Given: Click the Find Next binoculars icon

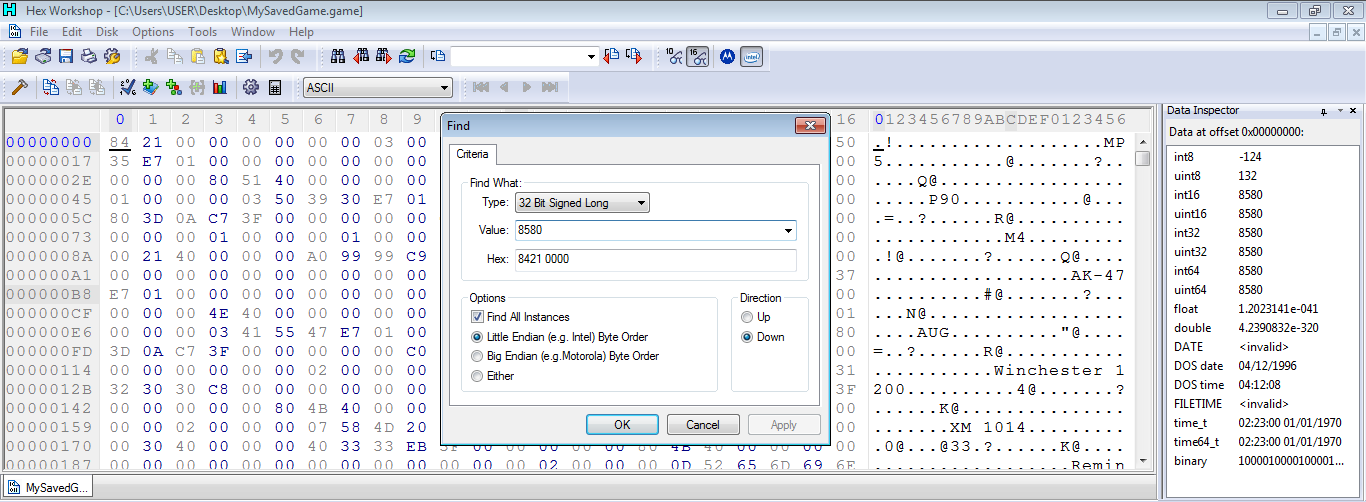Looking at the screenshot, I should tap(384, 57).
